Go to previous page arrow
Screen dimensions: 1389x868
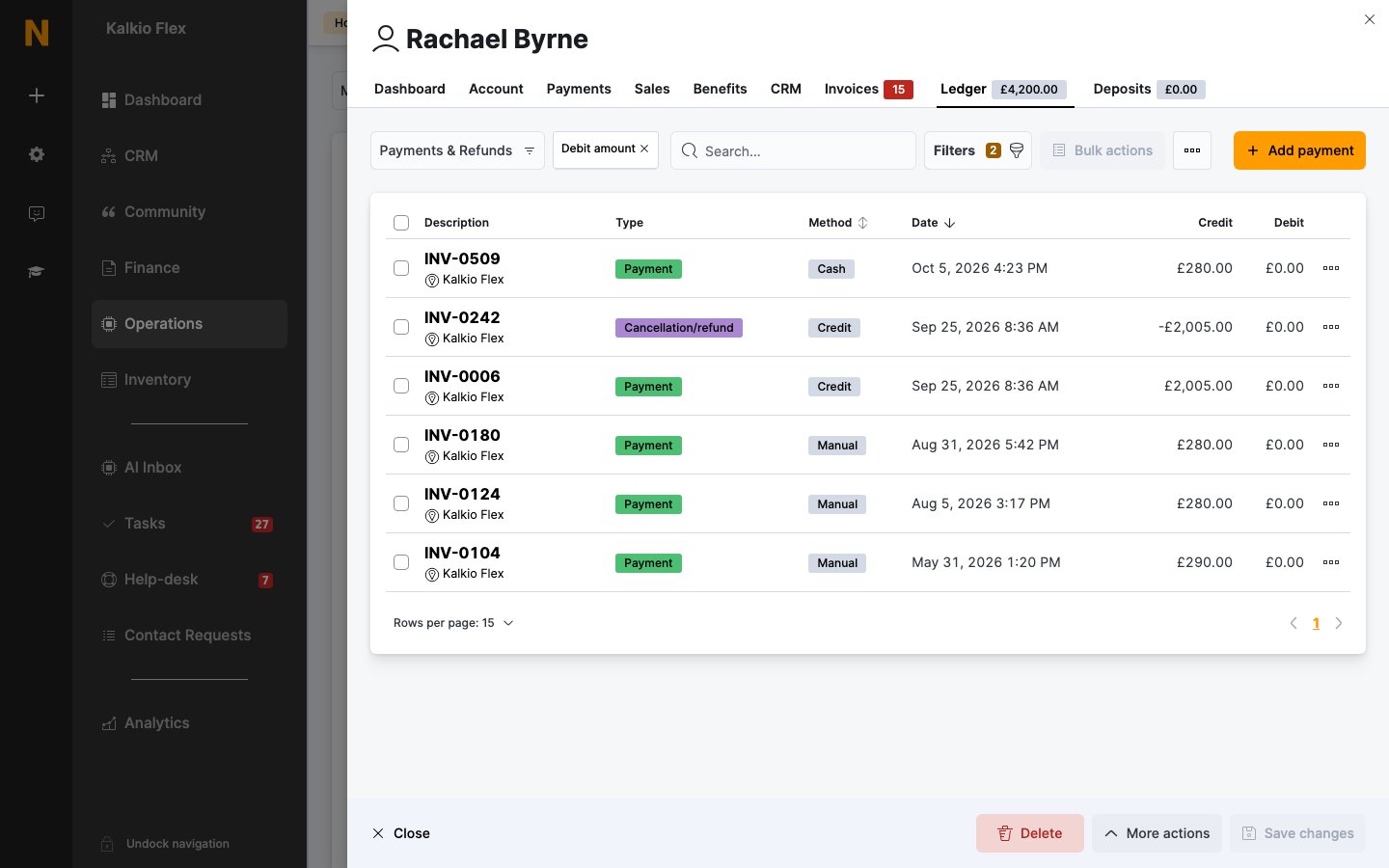pyautogui.click(x=1294, y=623)
